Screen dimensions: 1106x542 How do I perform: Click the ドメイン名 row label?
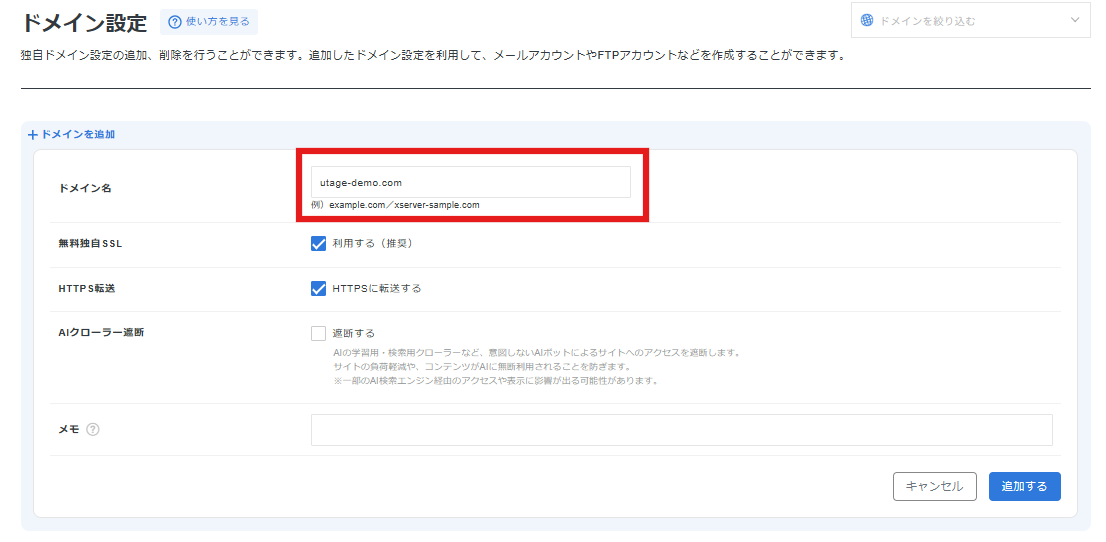coord(85,188)
